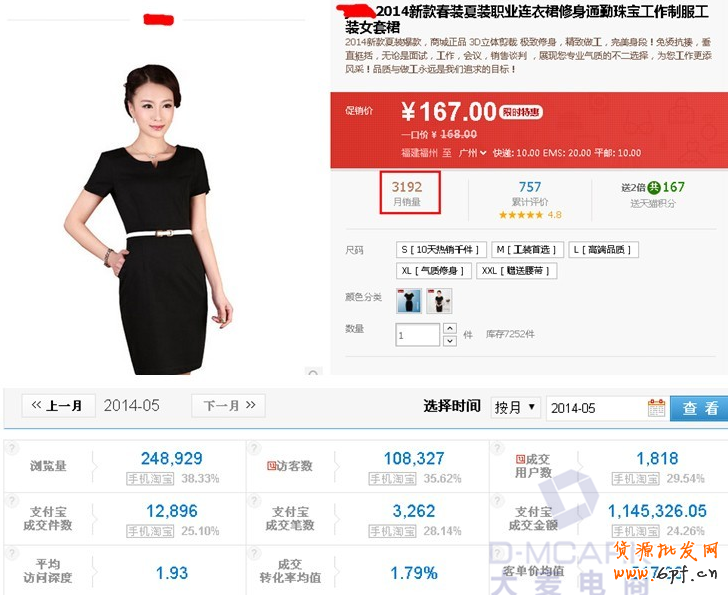Open the 按月 time period dropdown
The image size is (728, 595).
(516, 408)
